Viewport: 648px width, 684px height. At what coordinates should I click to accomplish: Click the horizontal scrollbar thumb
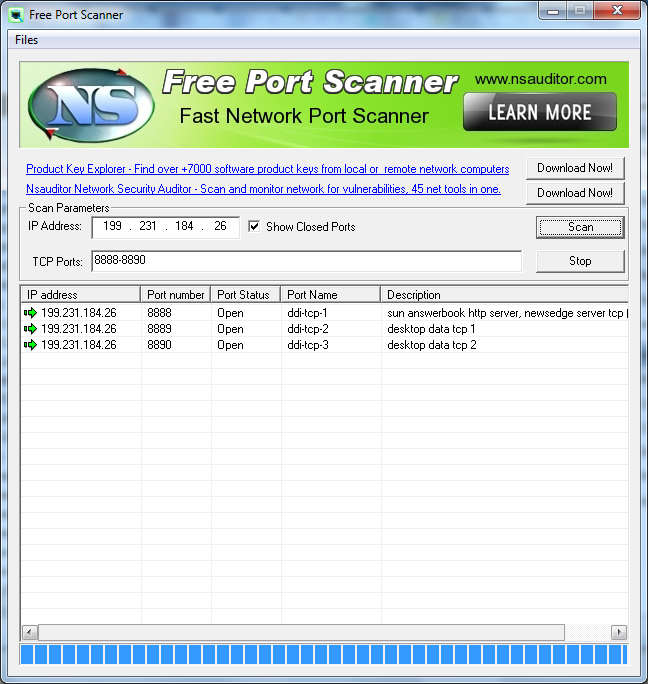point(301,632)
